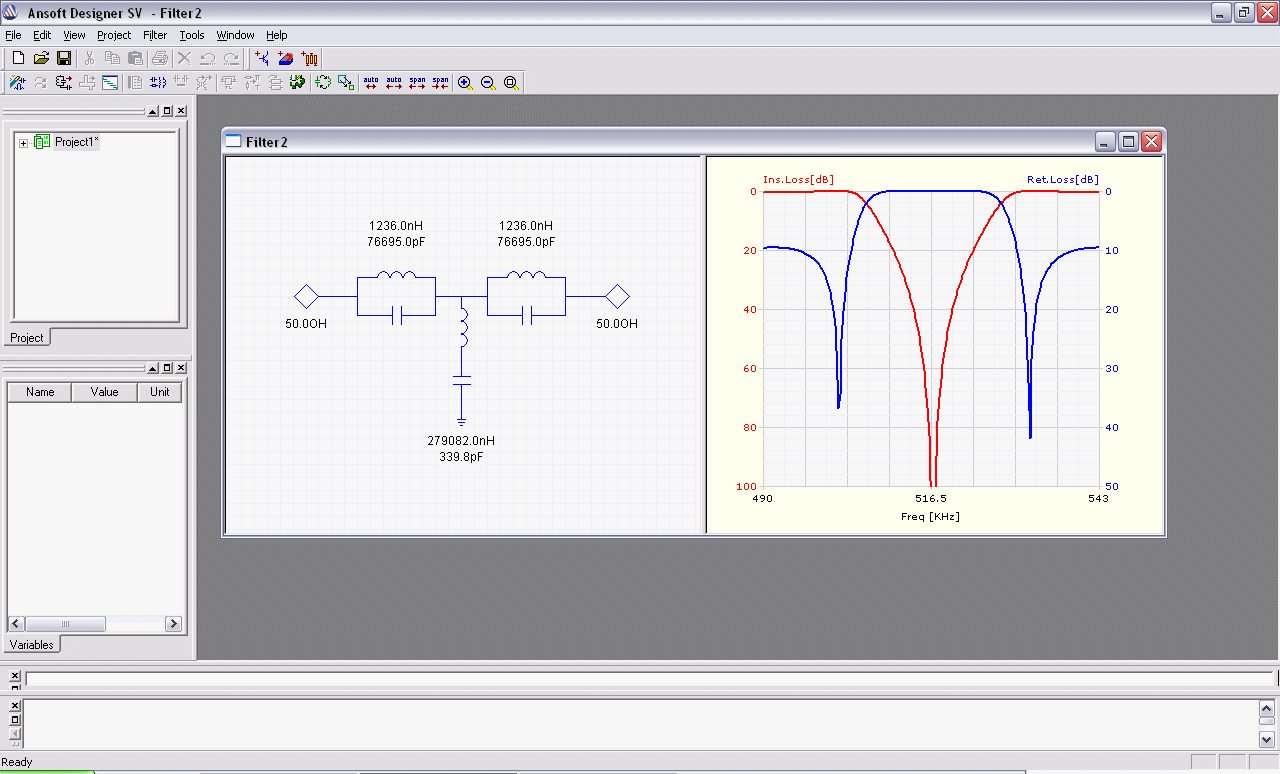Click the right 50.0OH port label
The width and height of the screenshot is (1280, 774).
pos(617,324)
